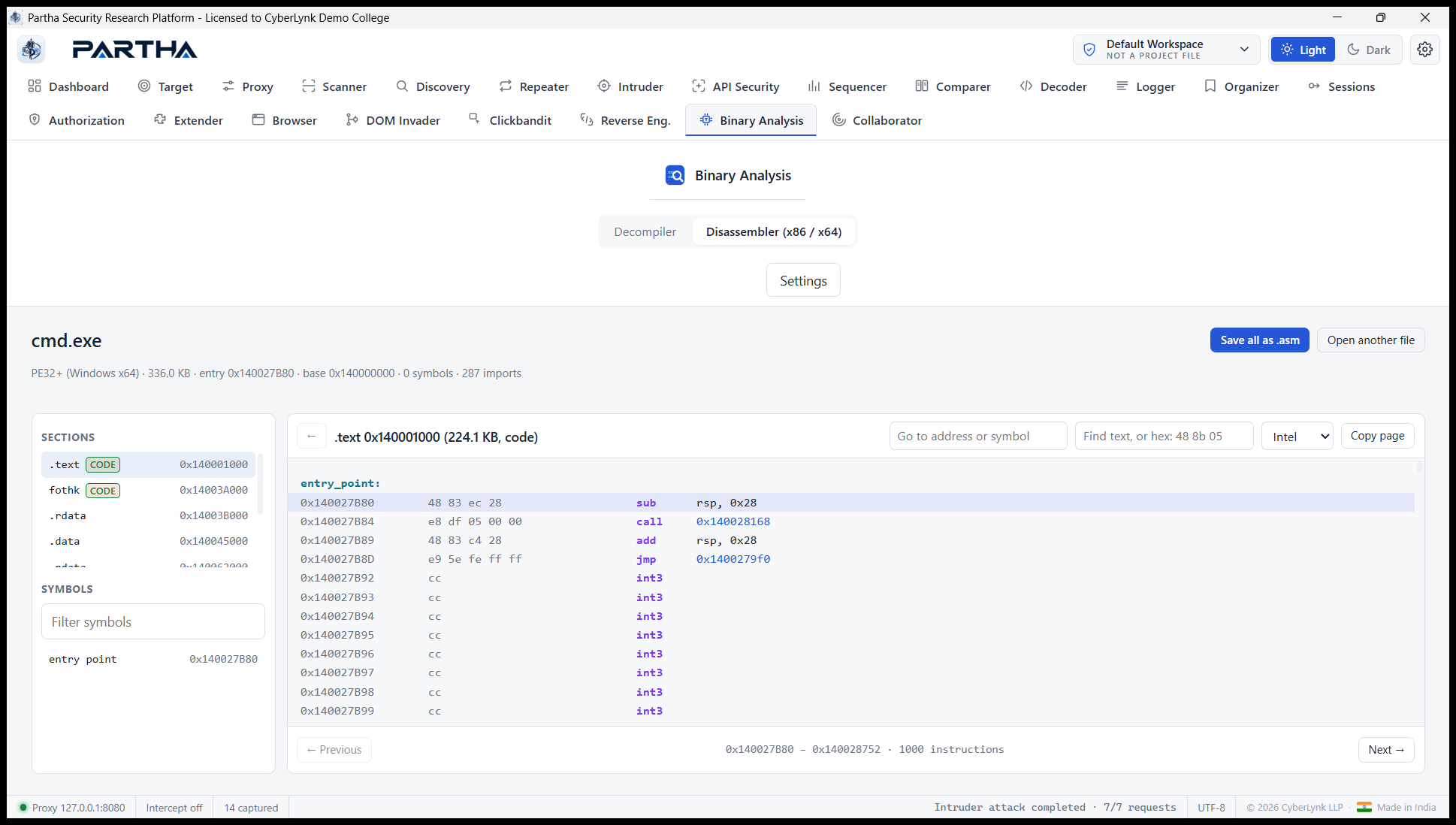Click the Binary Analysis heading icon

coord(675,175)
